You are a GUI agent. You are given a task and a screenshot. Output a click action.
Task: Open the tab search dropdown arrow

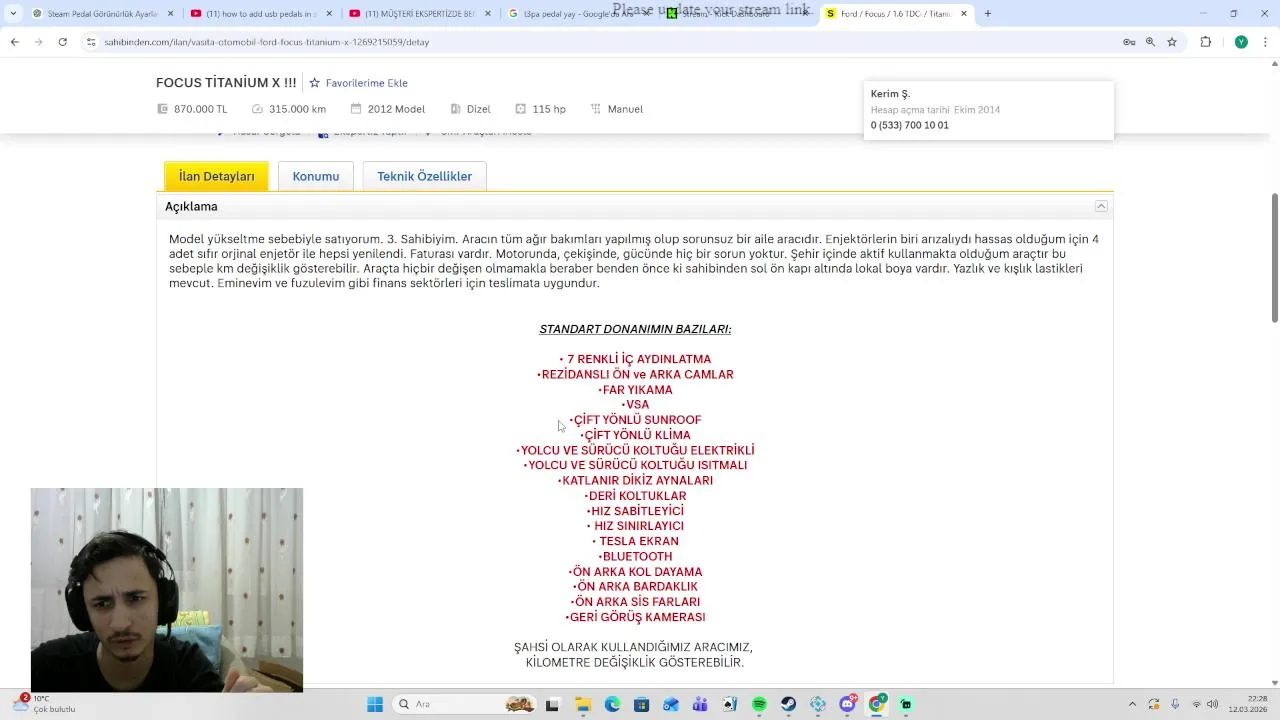12,14
